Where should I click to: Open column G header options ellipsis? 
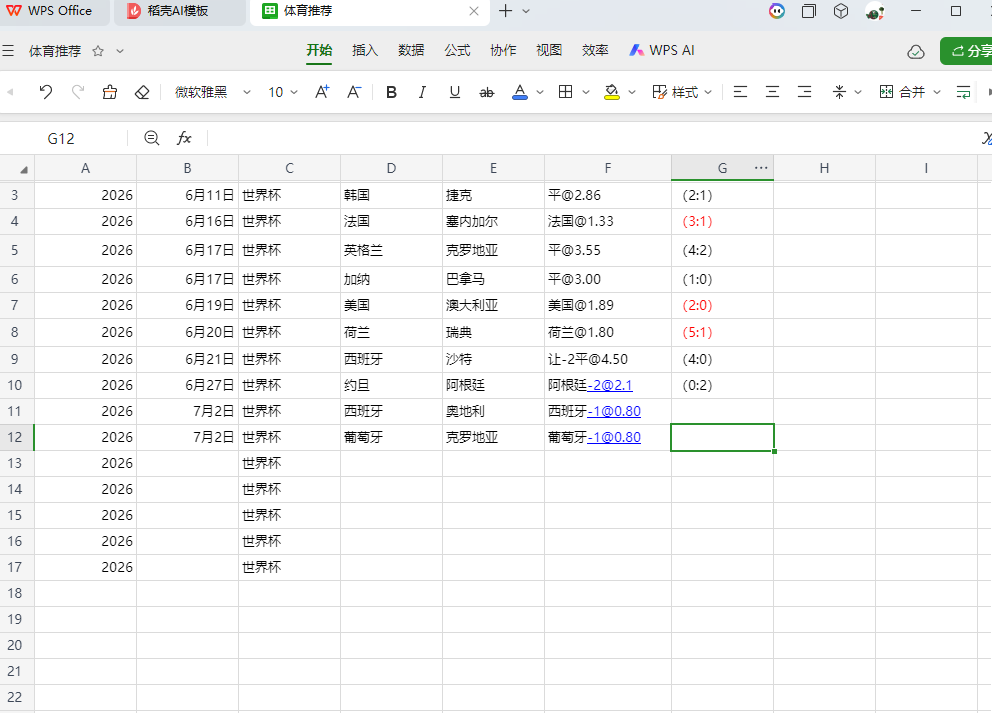pyautogui.click(x=761, y=168)
